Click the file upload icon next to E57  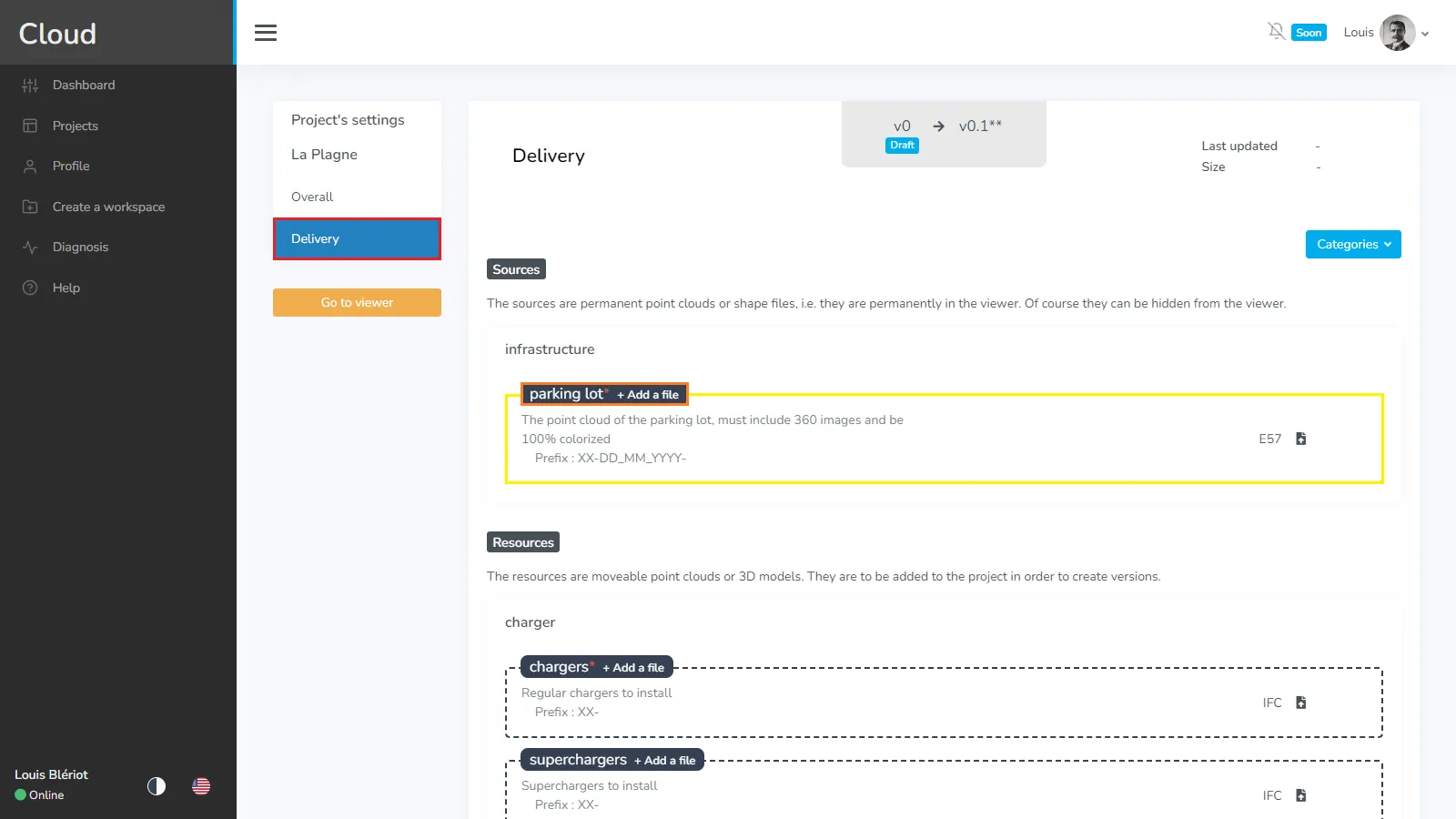1301,439
